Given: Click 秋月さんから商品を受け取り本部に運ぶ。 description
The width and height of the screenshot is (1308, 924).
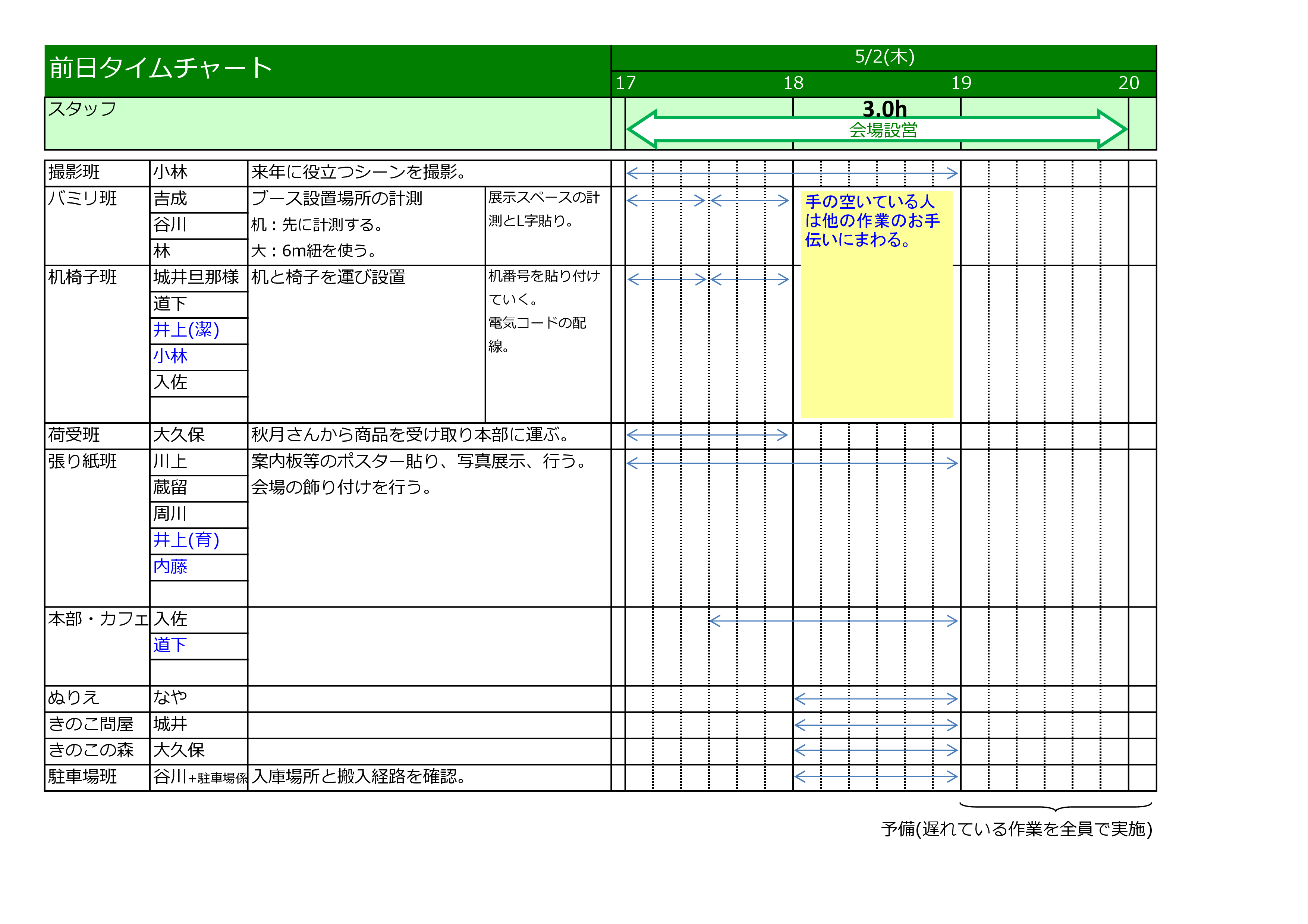Looking at the screenshot, I should pos(411,435).
